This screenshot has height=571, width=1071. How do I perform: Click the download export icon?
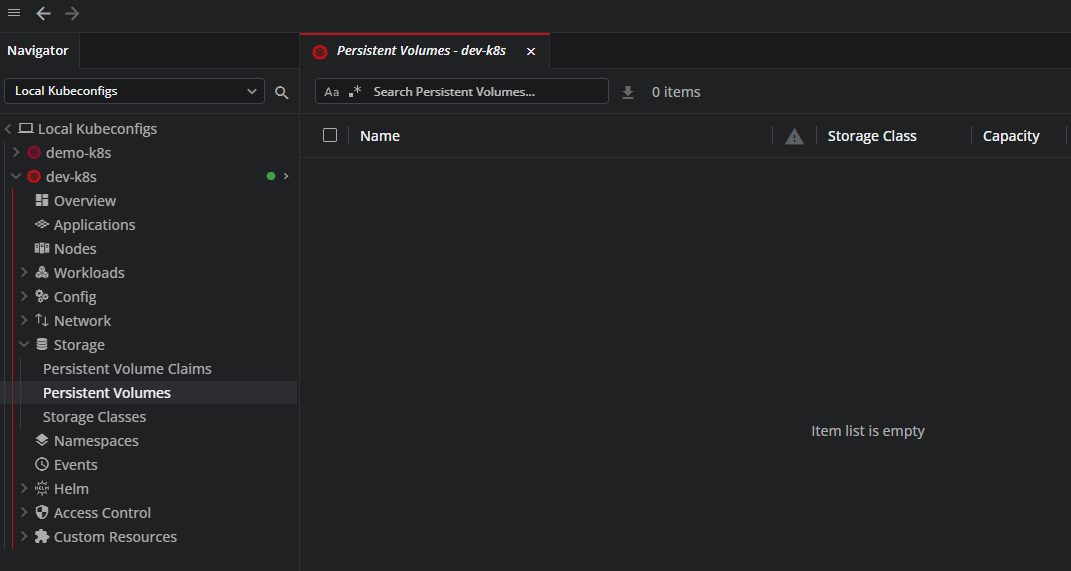pos(628,92)
